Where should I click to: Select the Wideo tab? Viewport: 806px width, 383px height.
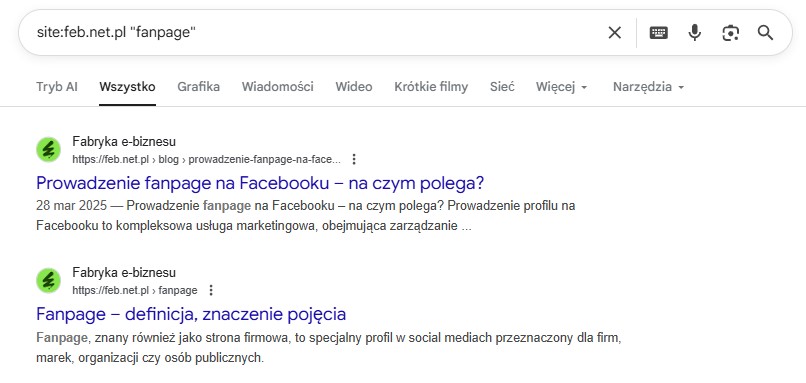[354, 87]
